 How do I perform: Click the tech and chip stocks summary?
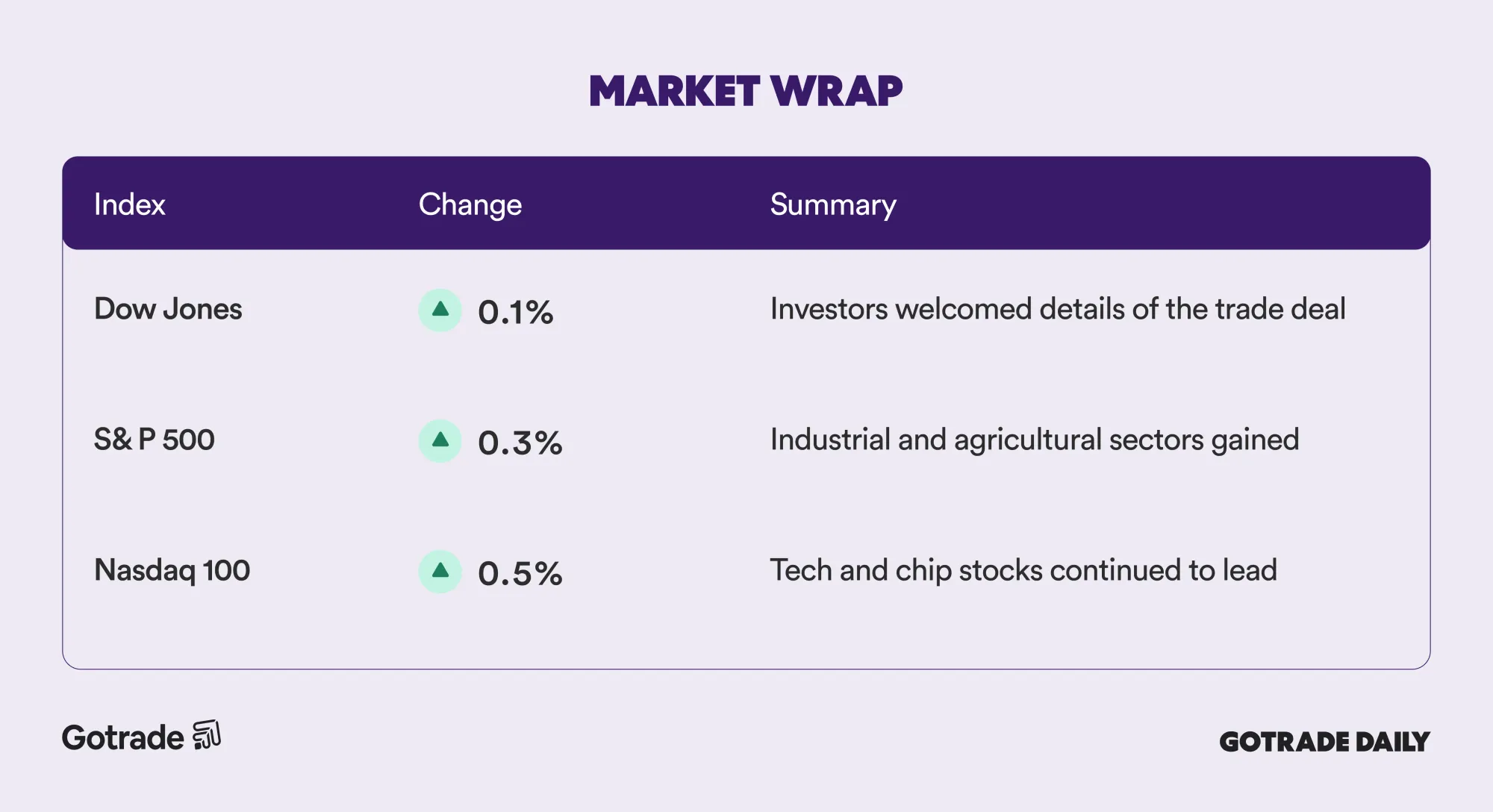pos(1023,570)
